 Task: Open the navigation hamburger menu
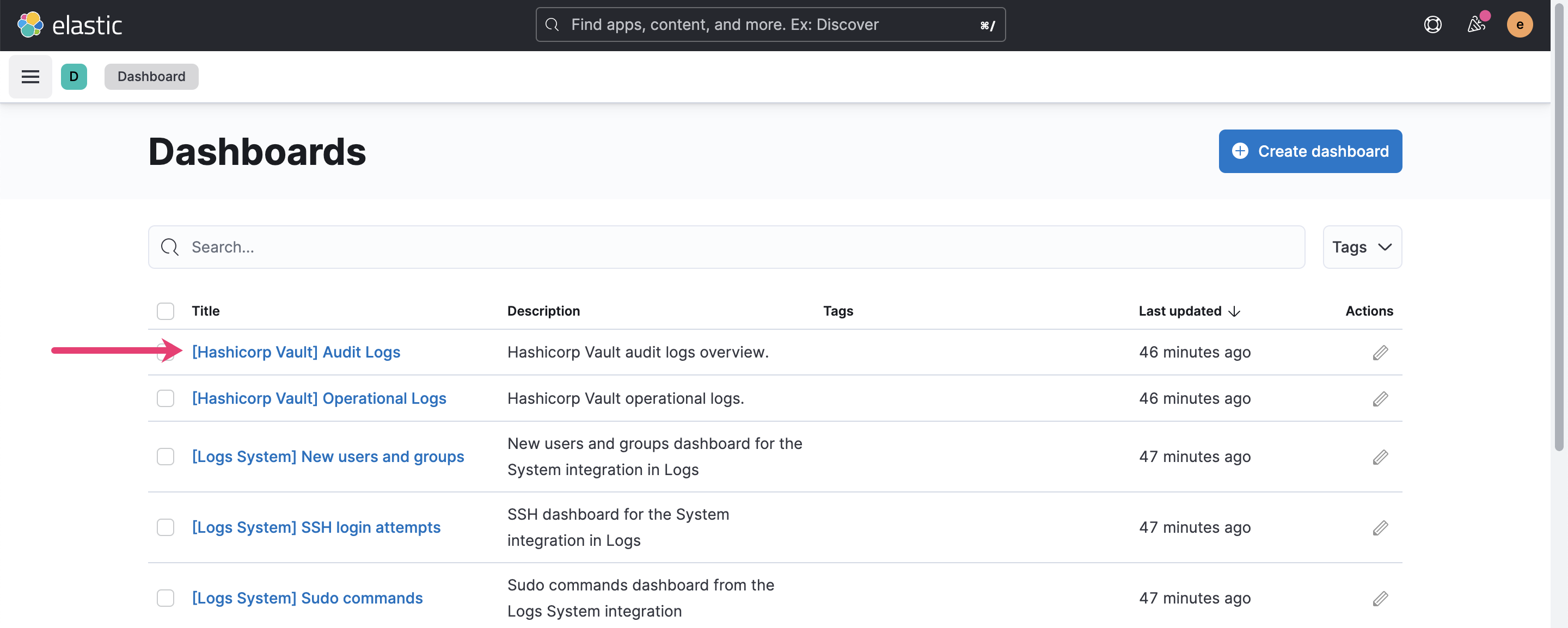pos(30,76)
